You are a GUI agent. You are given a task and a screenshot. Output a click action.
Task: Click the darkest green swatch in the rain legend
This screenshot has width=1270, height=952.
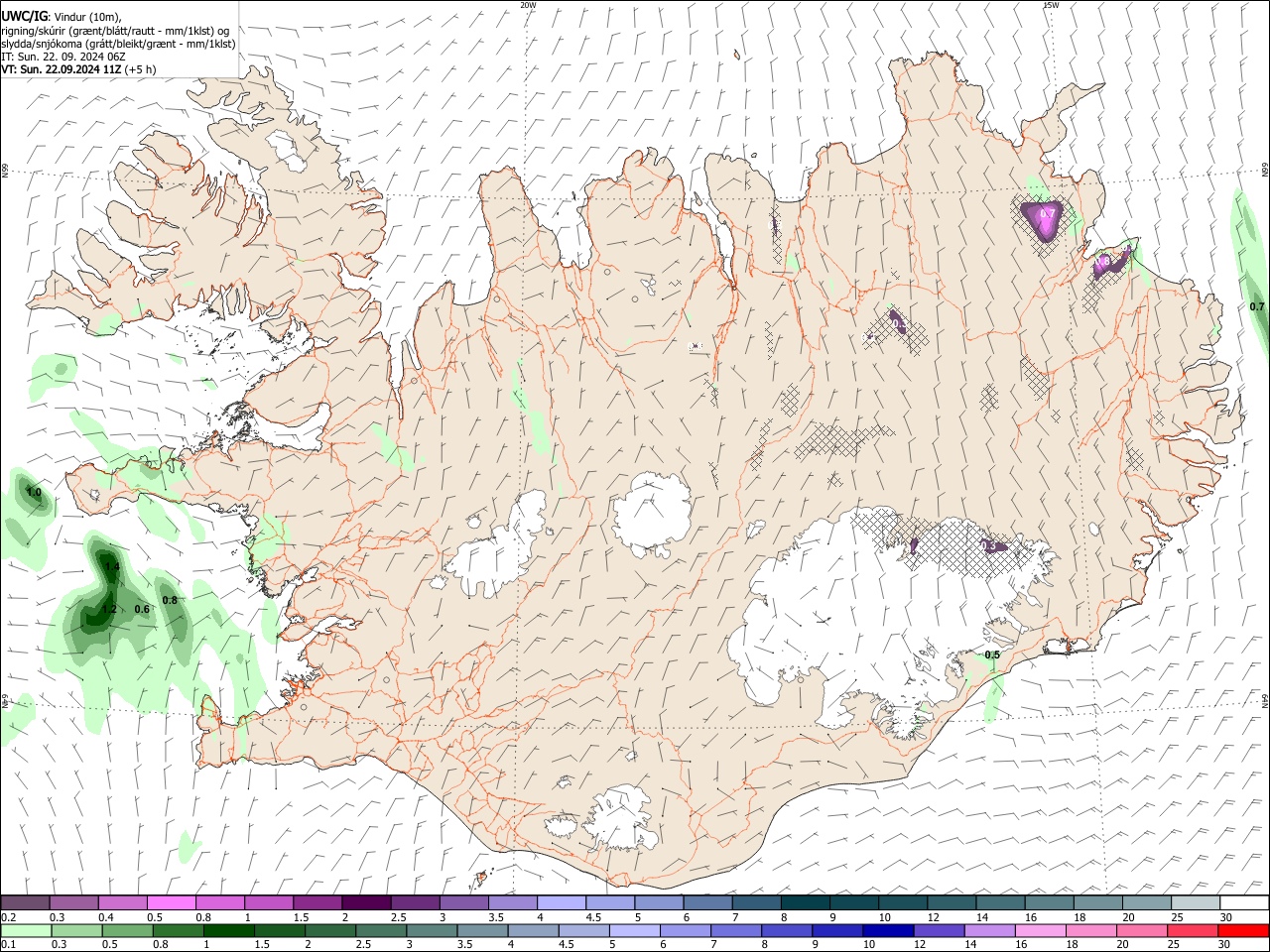click(x=229, y=931)
